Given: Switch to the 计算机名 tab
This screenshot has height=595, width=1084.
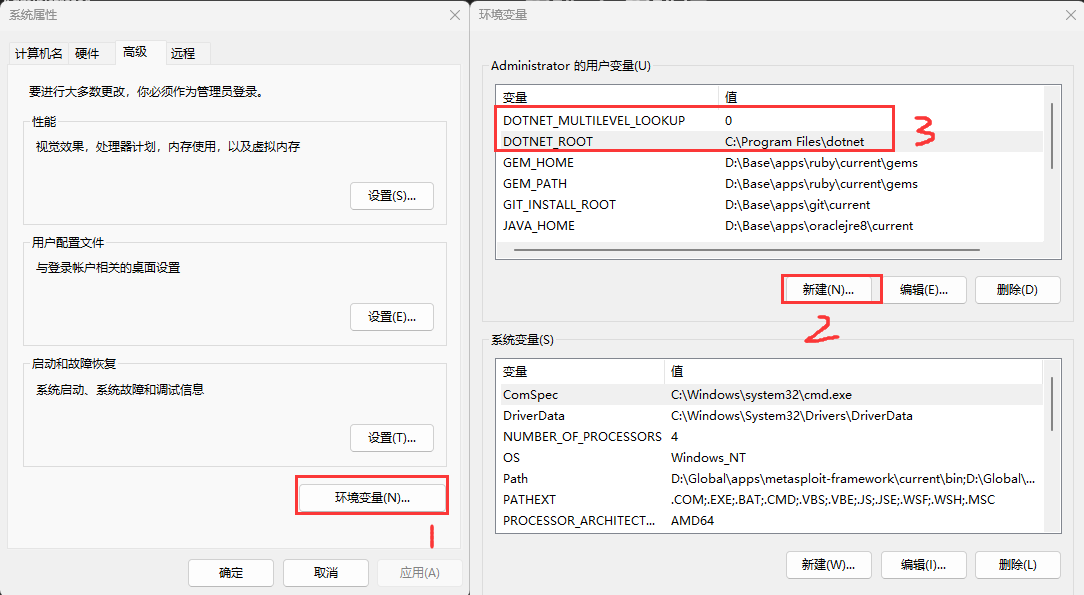Looking at the screenshot, I should point(39,53).
